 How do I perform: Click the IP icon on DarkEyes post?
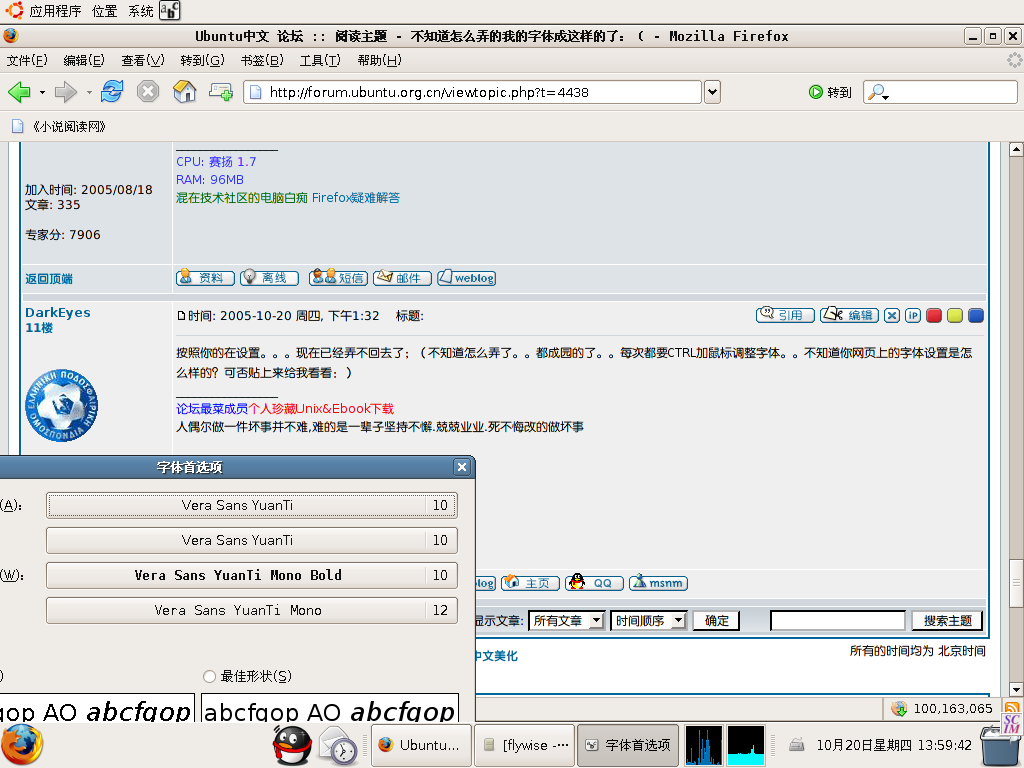pos(912,315)
